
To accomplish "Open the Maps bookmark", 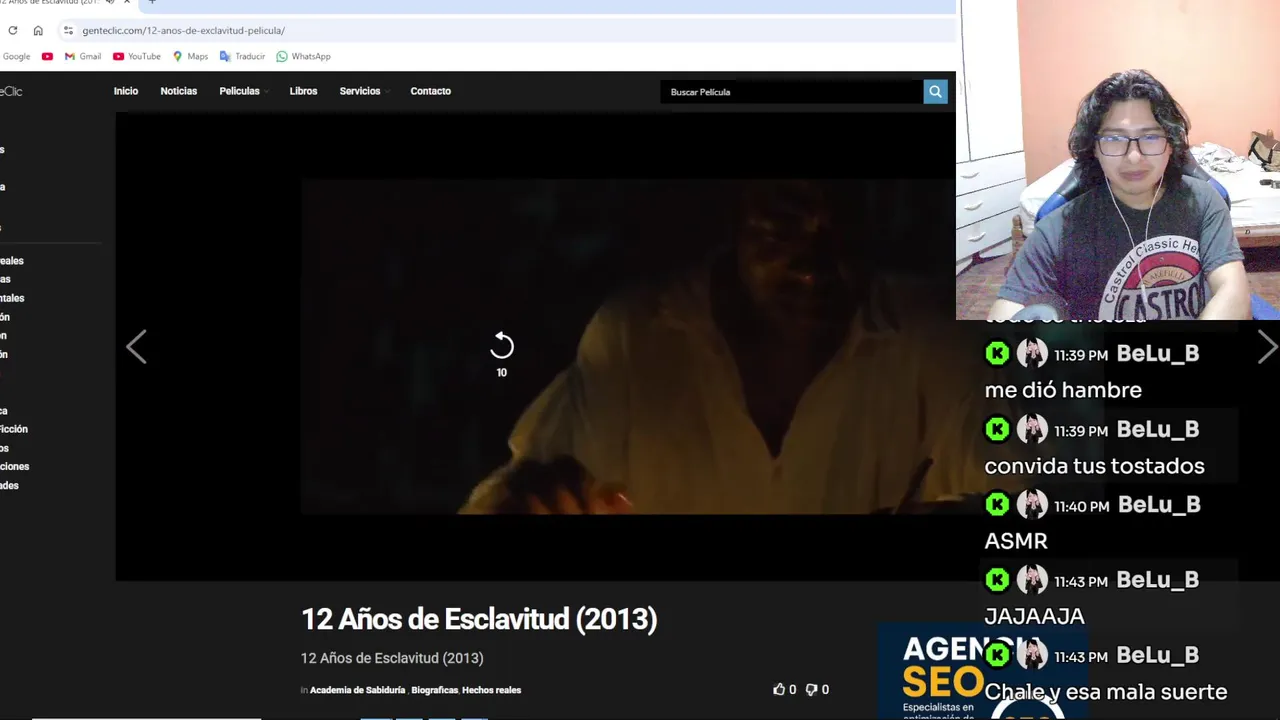I will click(x=190, y=57).
